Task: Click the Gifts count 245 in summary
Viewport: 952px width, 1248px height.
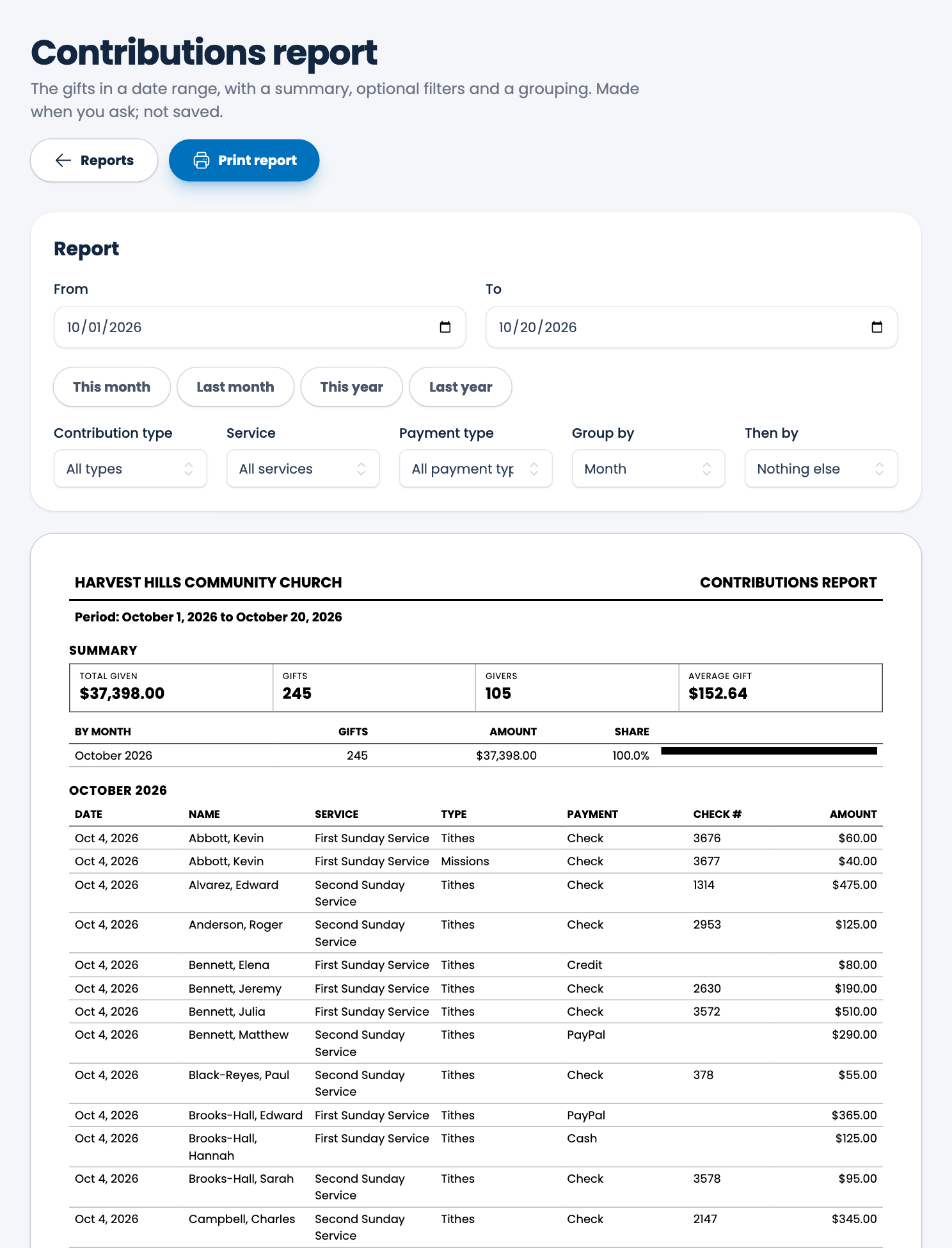Action: tap(297, 693)
